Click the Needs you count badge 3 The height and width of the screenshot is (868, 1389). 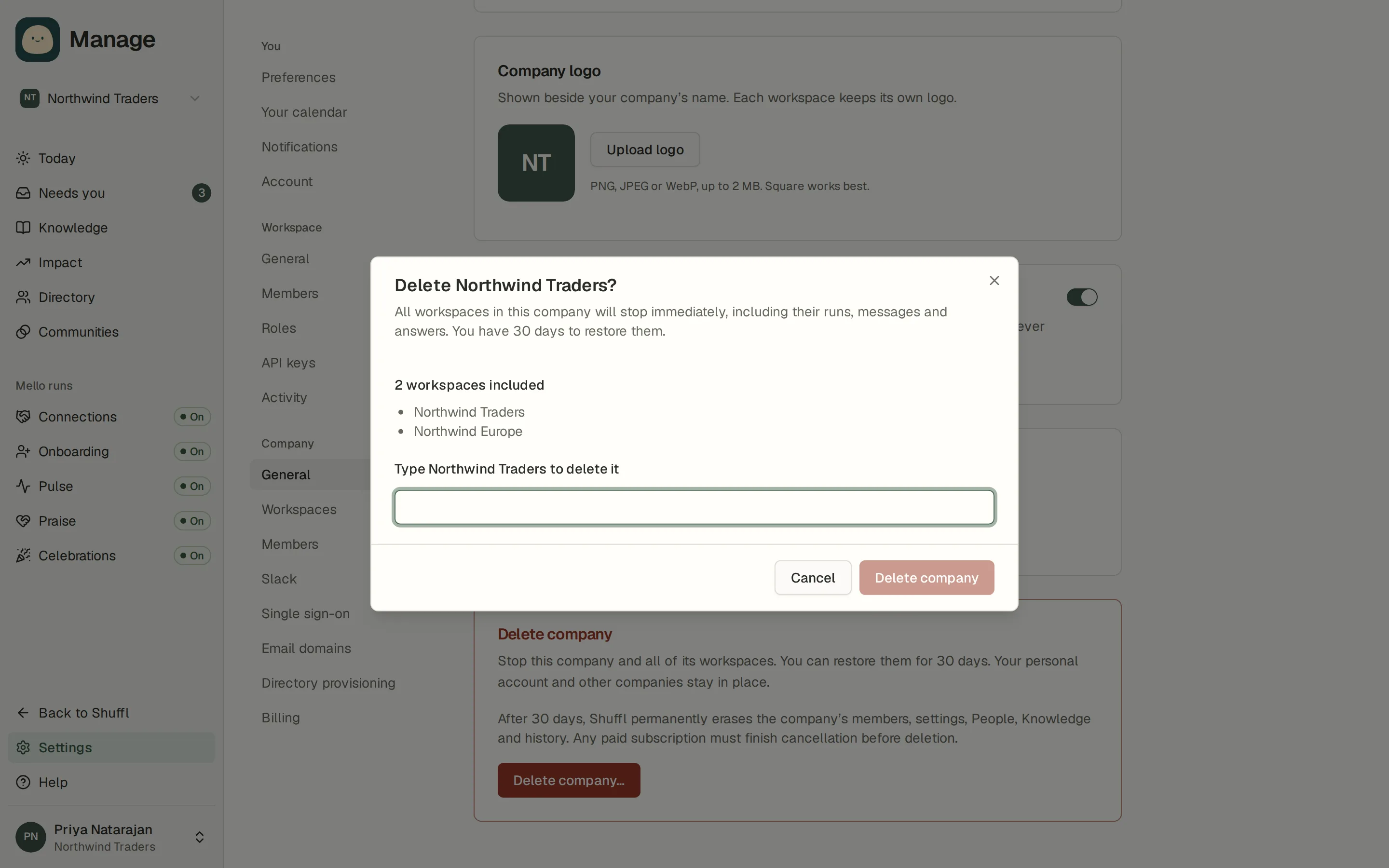(201, 193)
